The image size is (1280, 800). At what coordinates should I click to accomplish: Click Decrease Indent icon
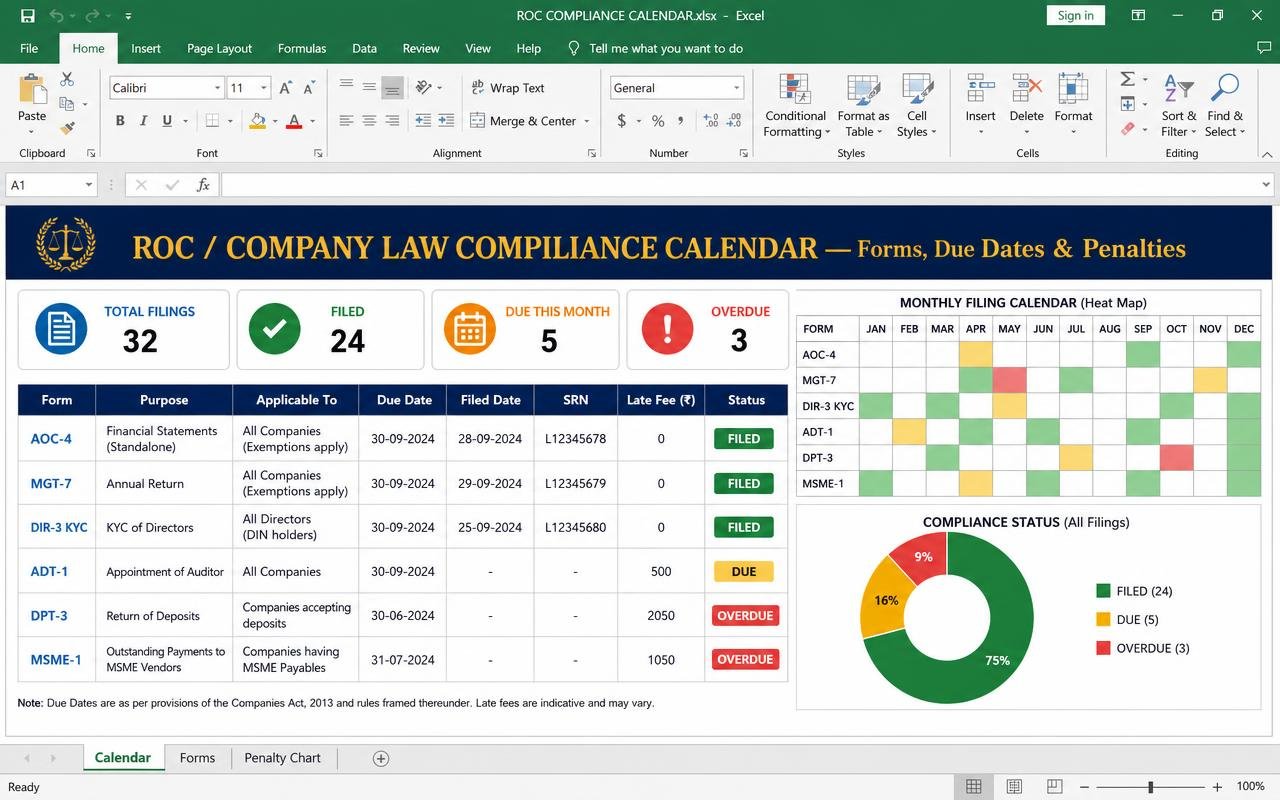pos(423,121)
